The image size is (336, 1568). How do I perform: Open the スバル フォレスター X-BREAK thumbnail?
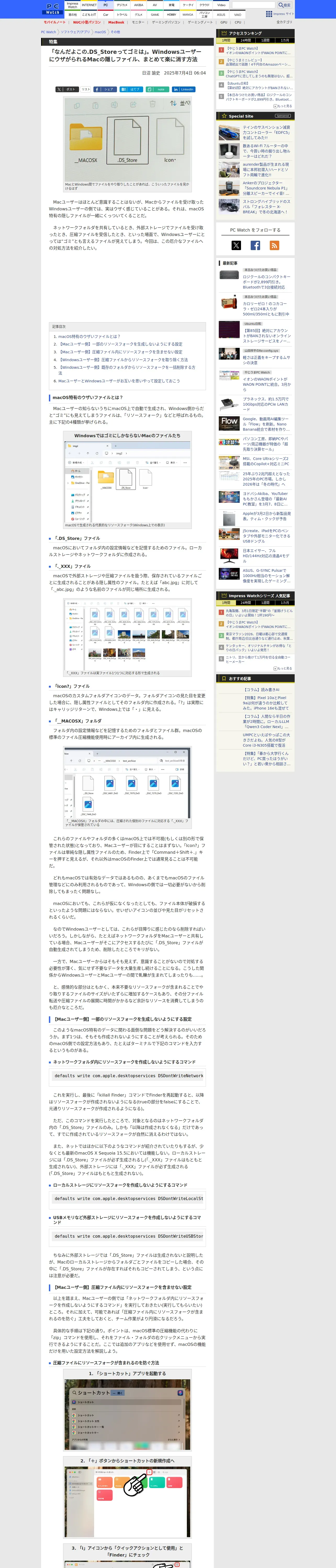229,206
